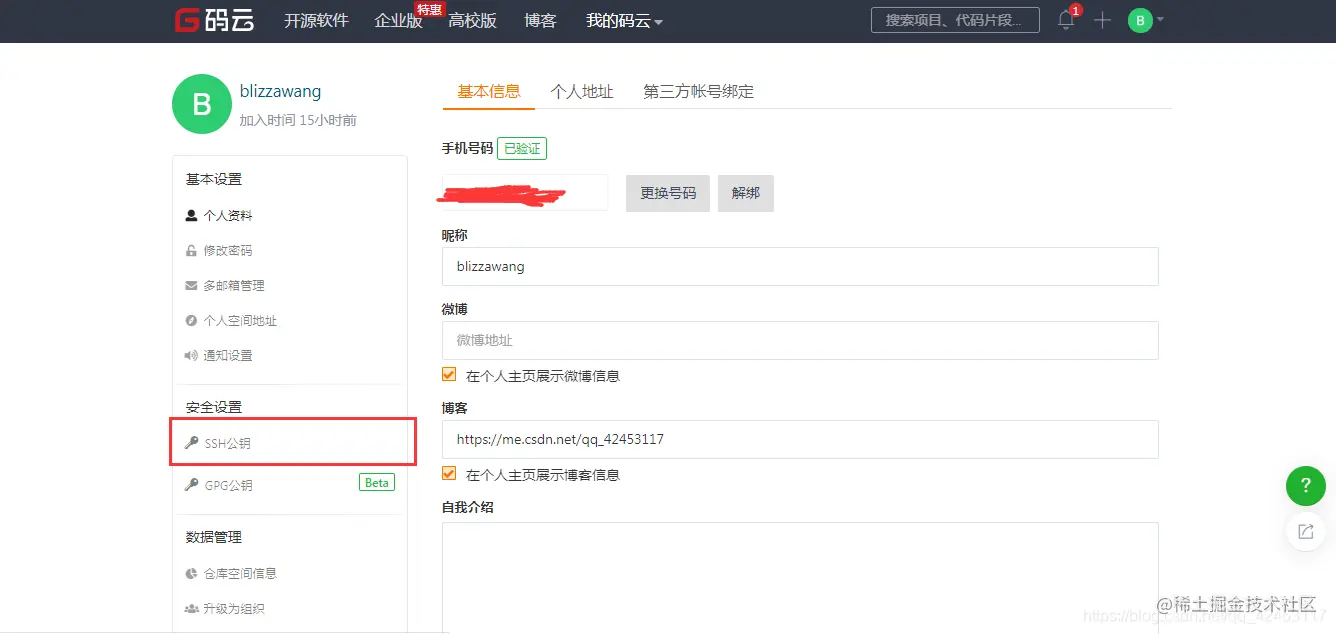Toggle 在个人主页展示博客信息 checkbox
The width and height of the screenshot is (1336, 634).
pos(449,474)
